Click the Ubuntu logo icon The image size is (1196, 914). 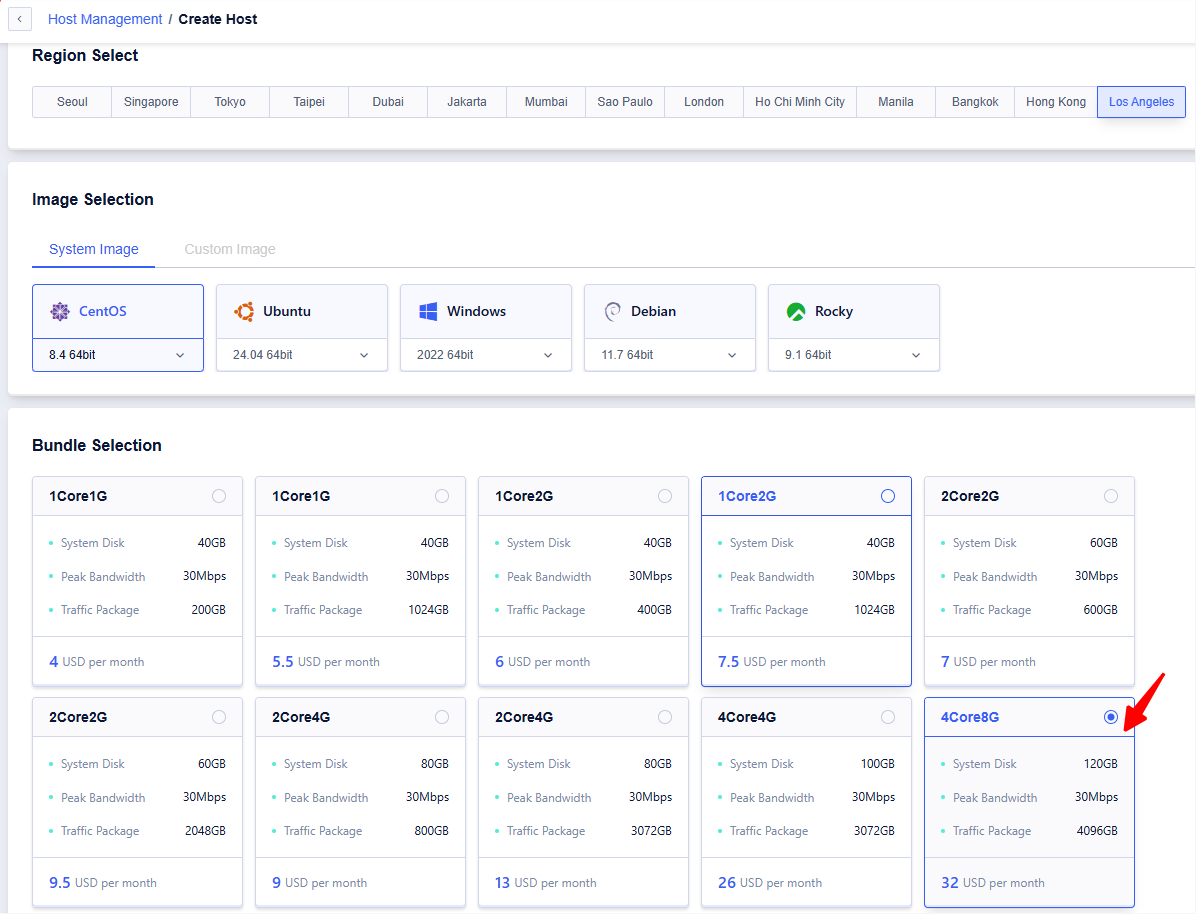244,311
